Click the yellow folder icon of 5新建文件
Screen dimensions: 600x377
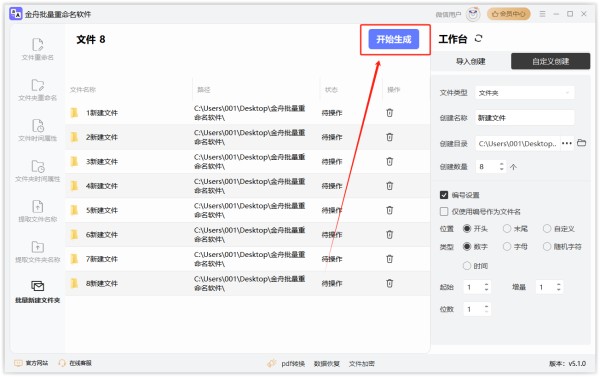74,210
